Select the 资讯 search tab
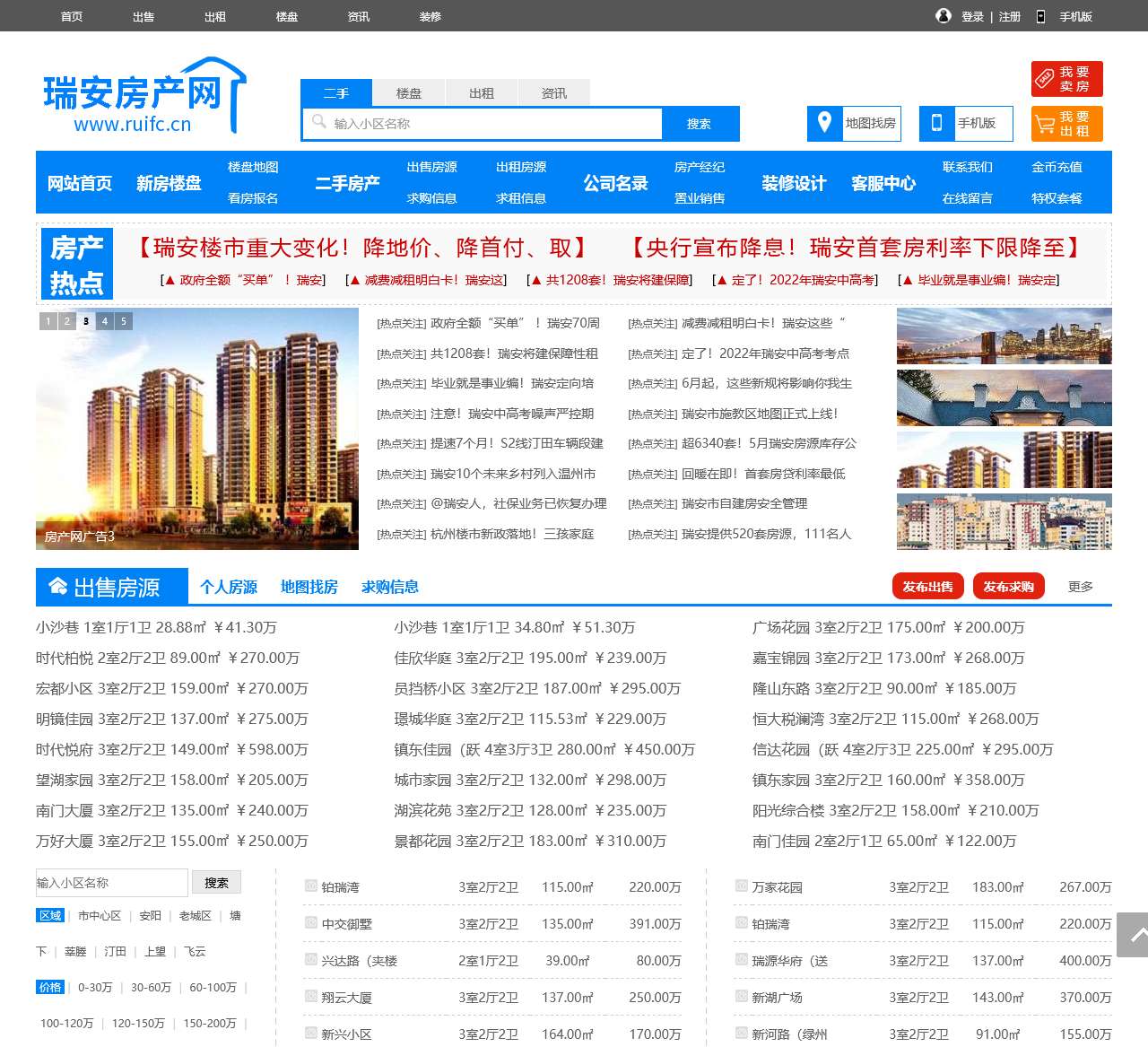 pos(554,92)
